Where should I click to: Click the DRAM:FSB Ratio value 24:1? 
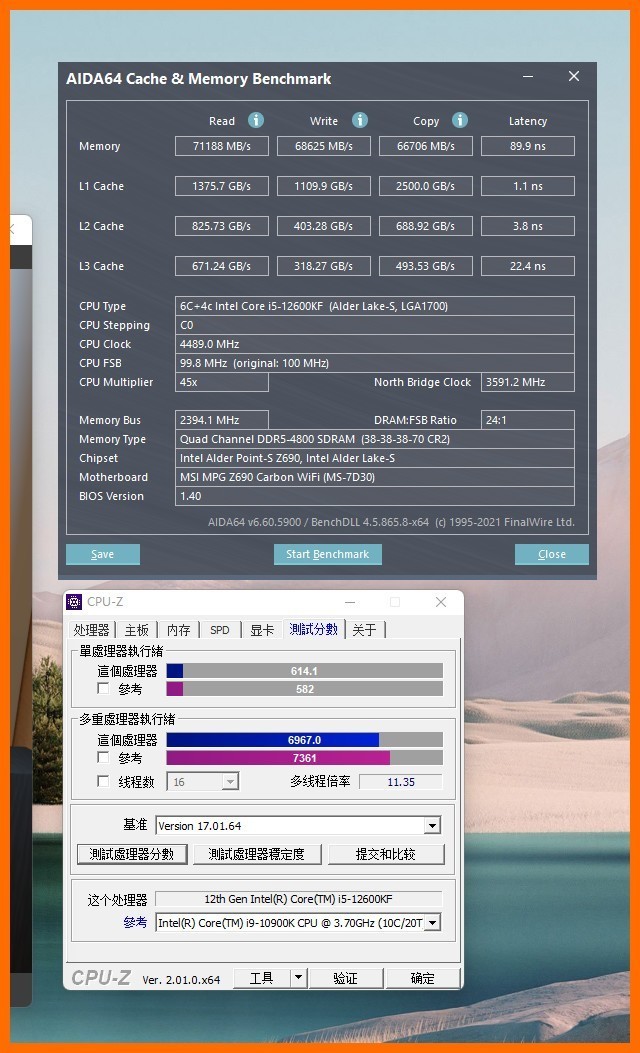[528, 420]
